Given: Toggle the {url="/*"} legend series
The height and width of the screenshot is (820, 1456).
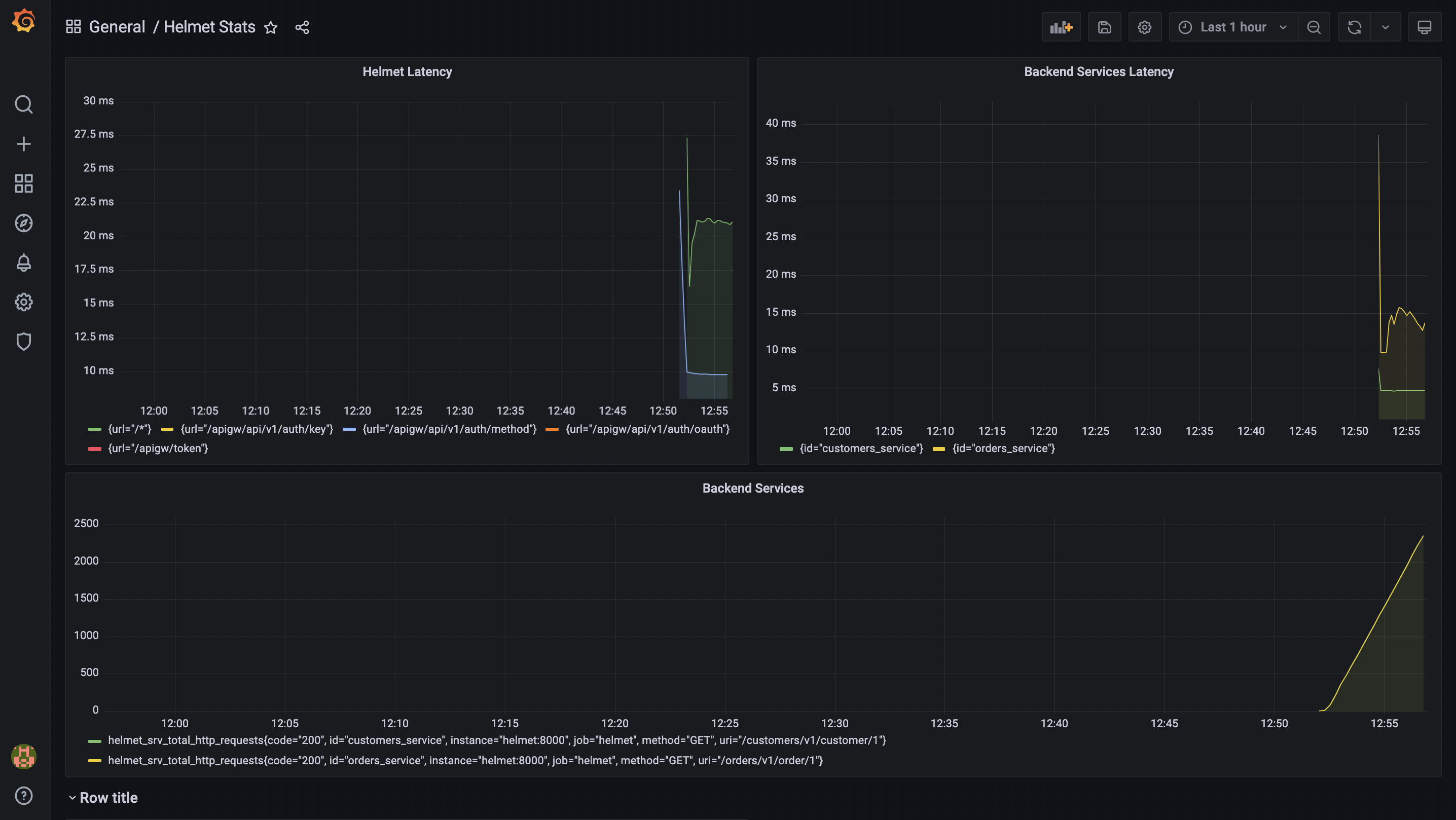Looking at the screenshot, I should click(x=129, y=429).
